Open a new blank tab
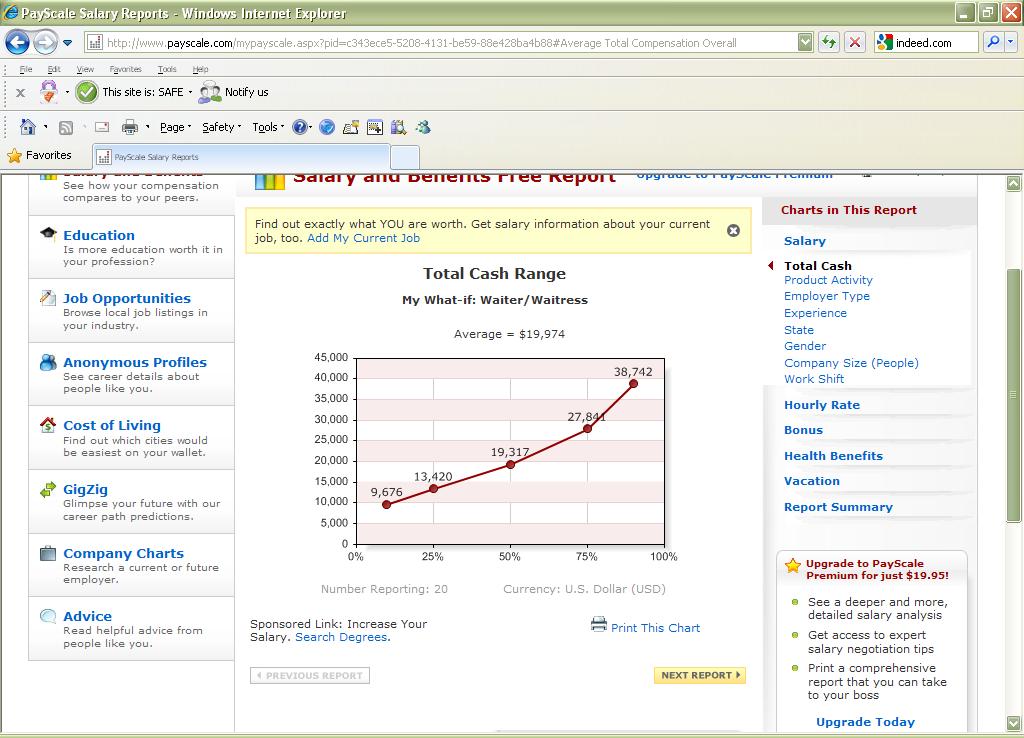The height and width of the screenshot is (738, 1024). [x=405, y=157]
